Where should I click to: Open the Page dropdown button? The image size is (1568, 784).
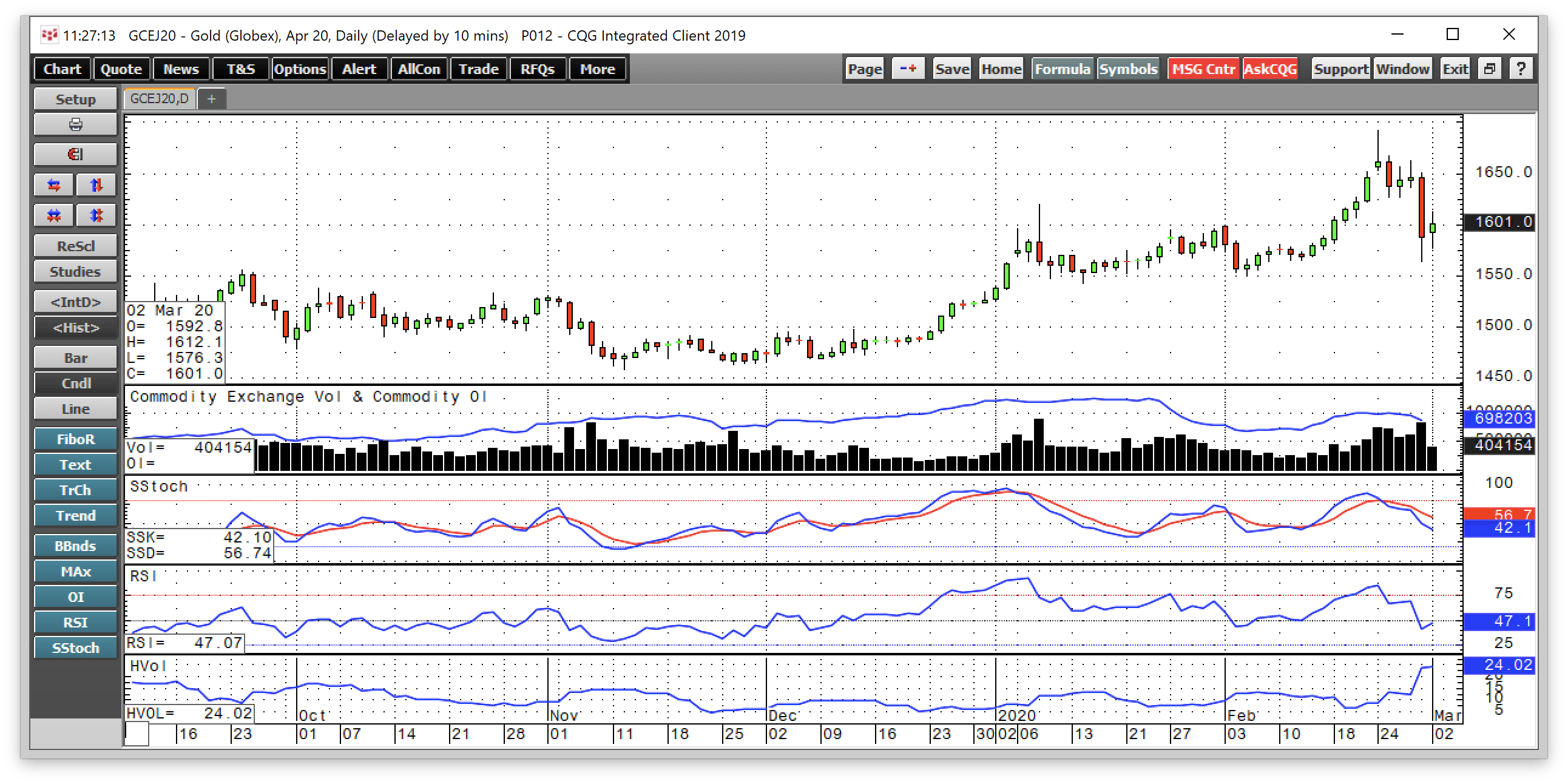point(865,69)
